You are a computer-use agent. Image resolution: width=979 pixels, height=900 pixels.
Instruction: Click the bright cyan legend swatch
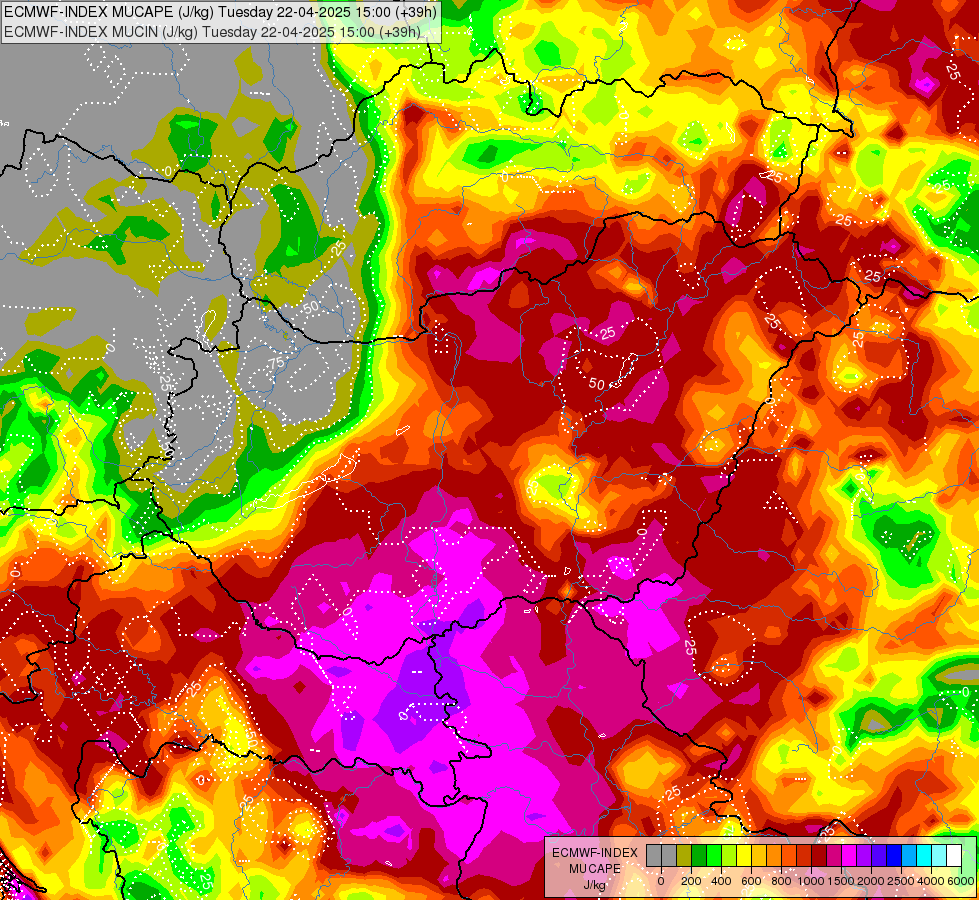click(x=925, y=855)
